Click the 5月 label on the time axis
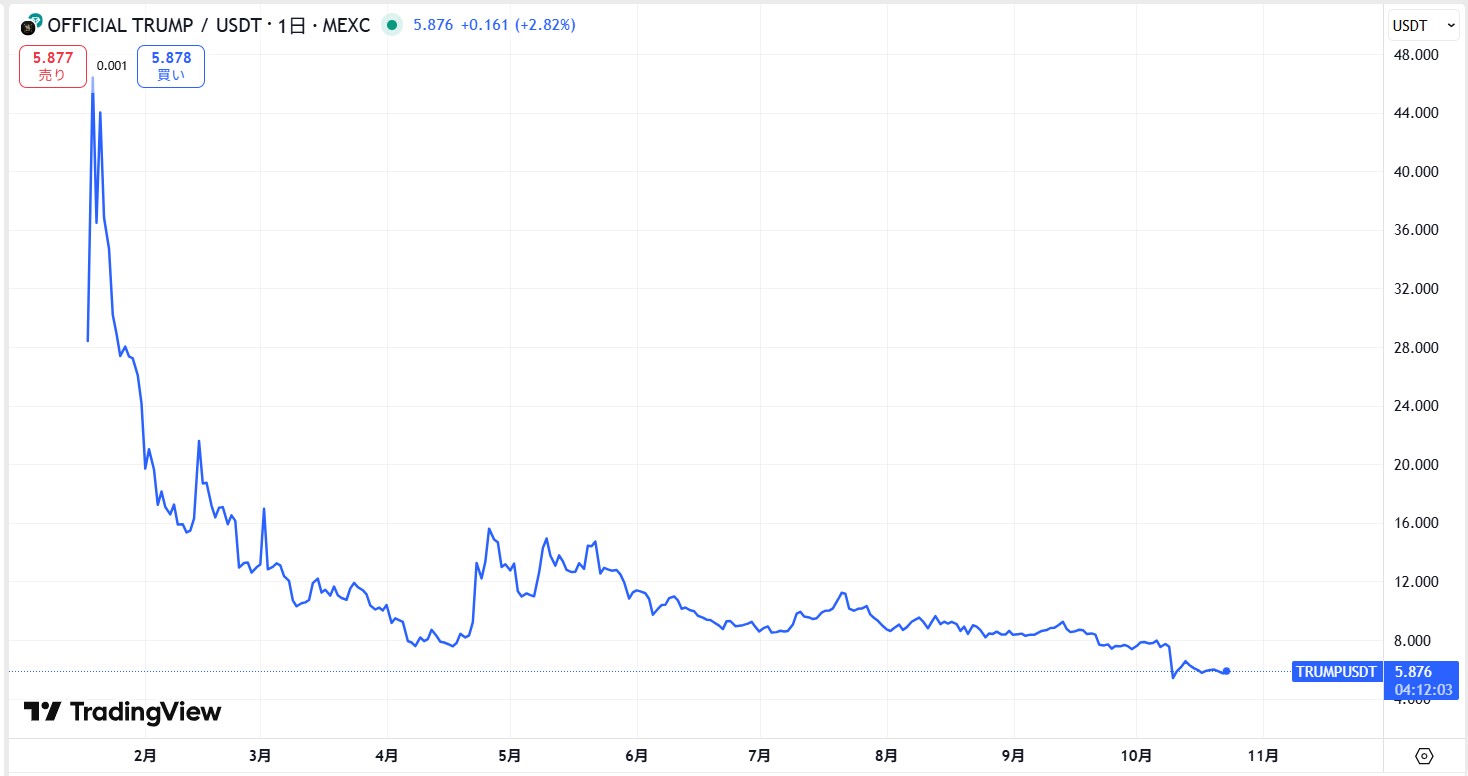Image resolution: width=1468 pixels, height=776 pixels. click(x=510, y=755)
